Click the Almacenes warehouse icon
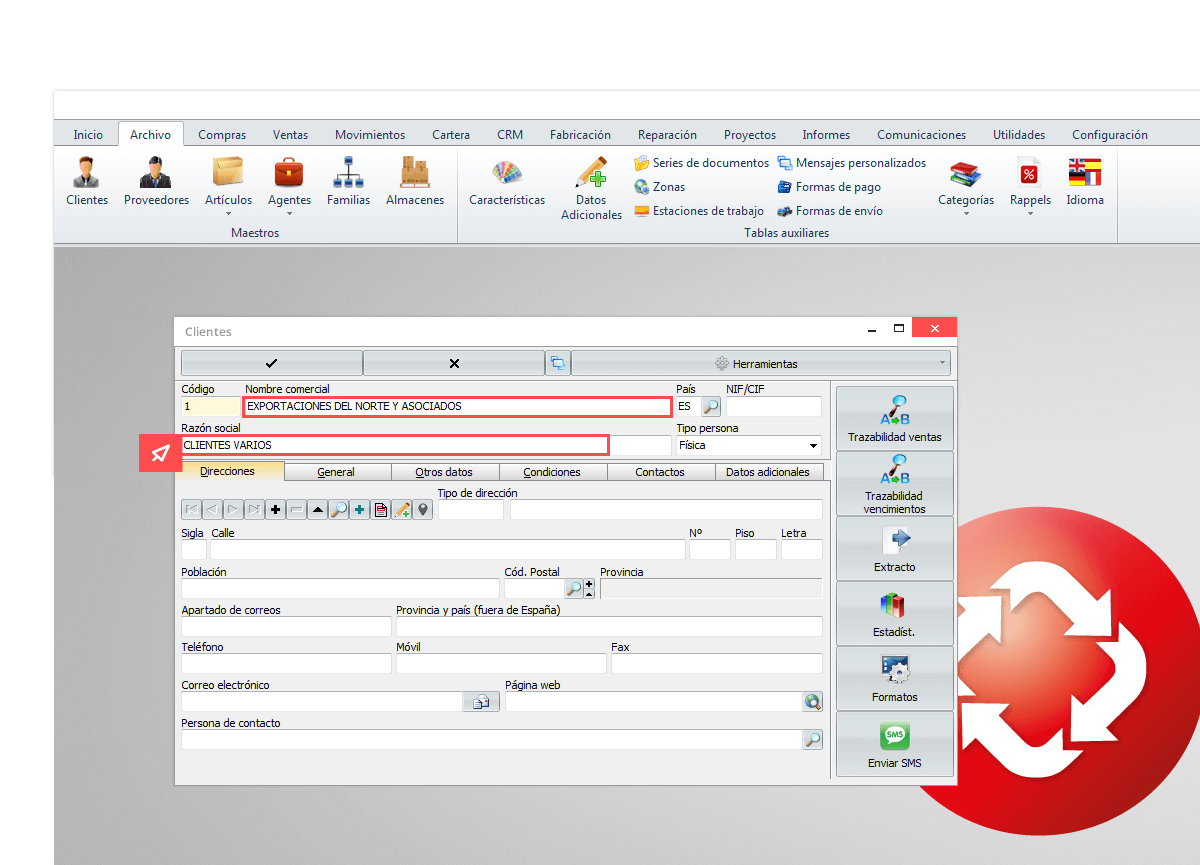 pyautogui.click(x=414, y=182)
